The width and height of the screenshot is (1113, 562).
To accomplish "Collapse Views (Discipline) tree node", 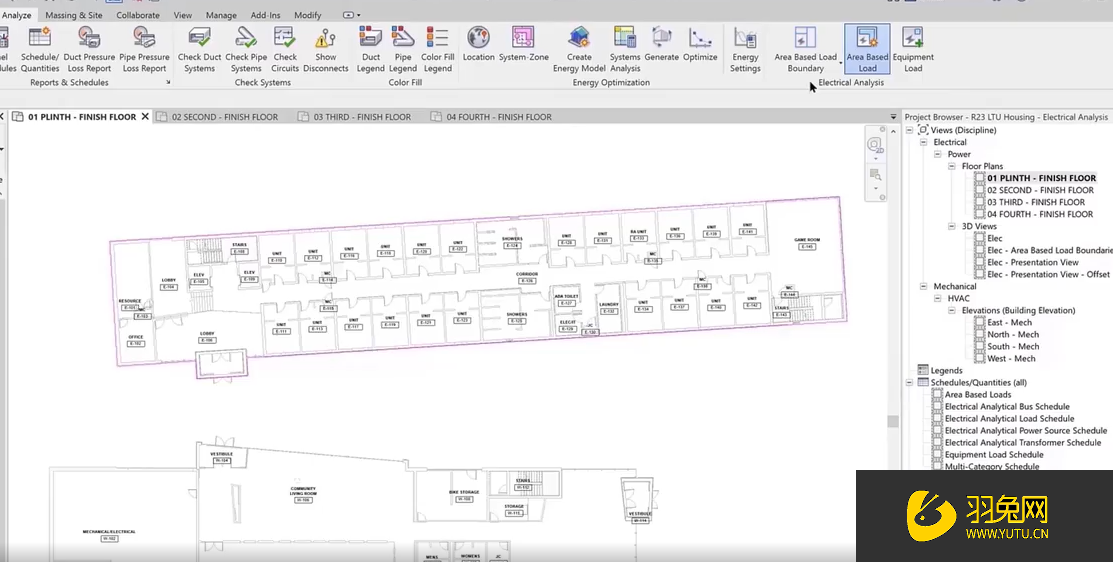I will click(x=909, y=130).
